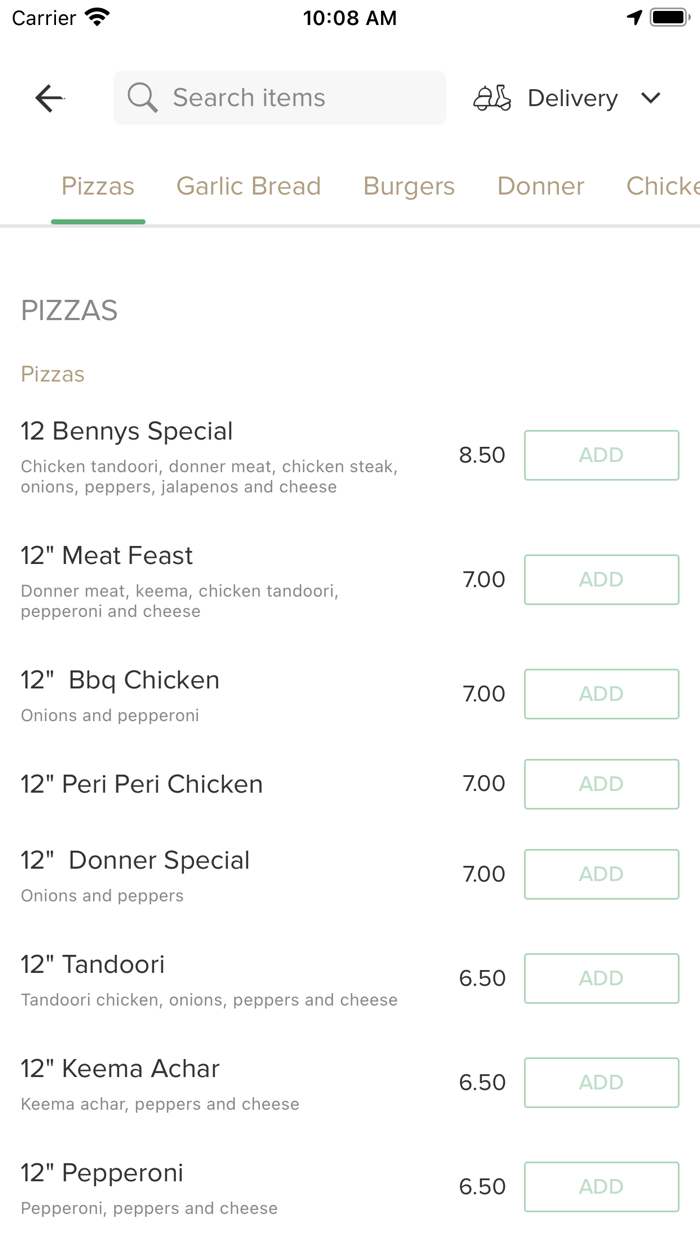
Task: Add the 12" Meat Feast pizza
Action: (601, 579)
